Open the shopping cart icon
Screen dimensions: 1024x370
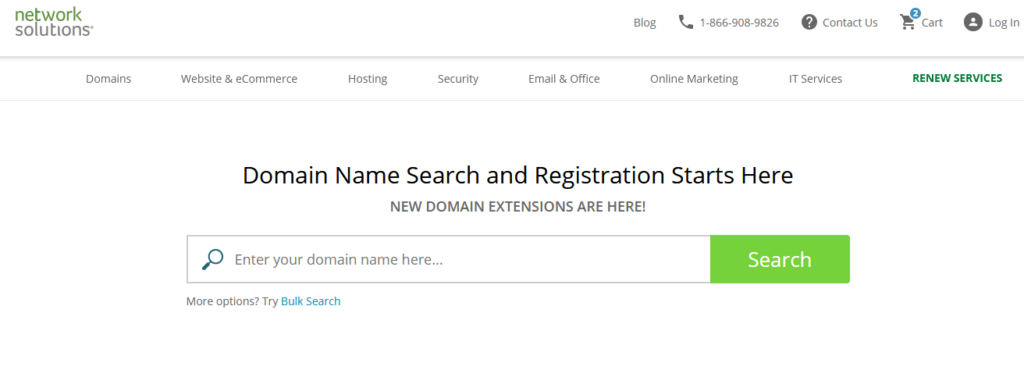(x=908, y=21)
